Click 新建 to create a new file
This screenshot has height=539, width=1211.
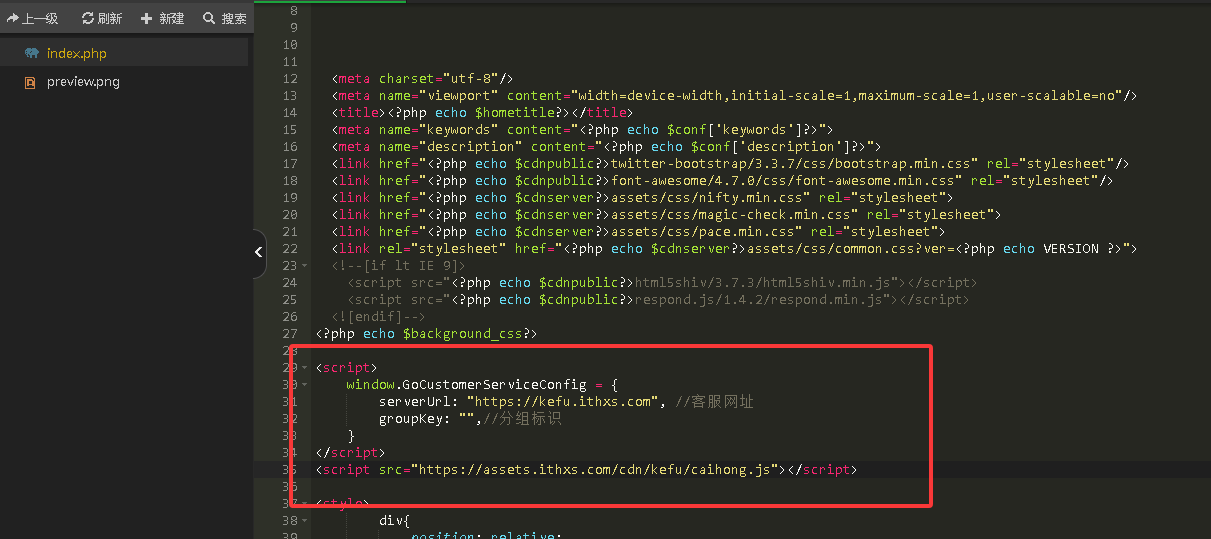pyautogui.click(x=163, y=18)
